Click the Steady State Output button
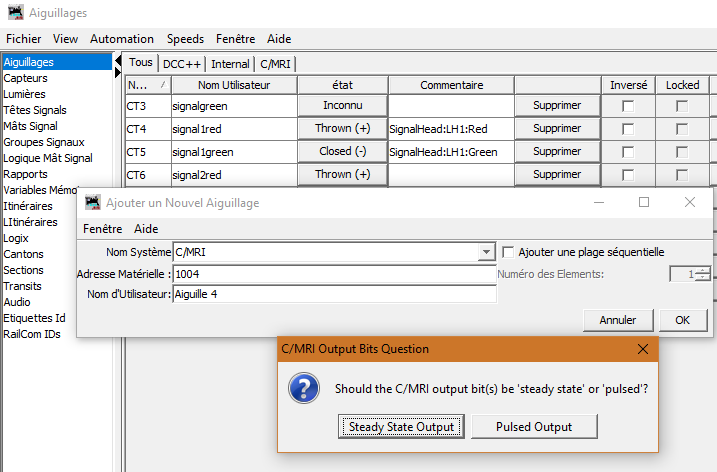The width and height of the screenshot is (717, 472). (401, 427)
